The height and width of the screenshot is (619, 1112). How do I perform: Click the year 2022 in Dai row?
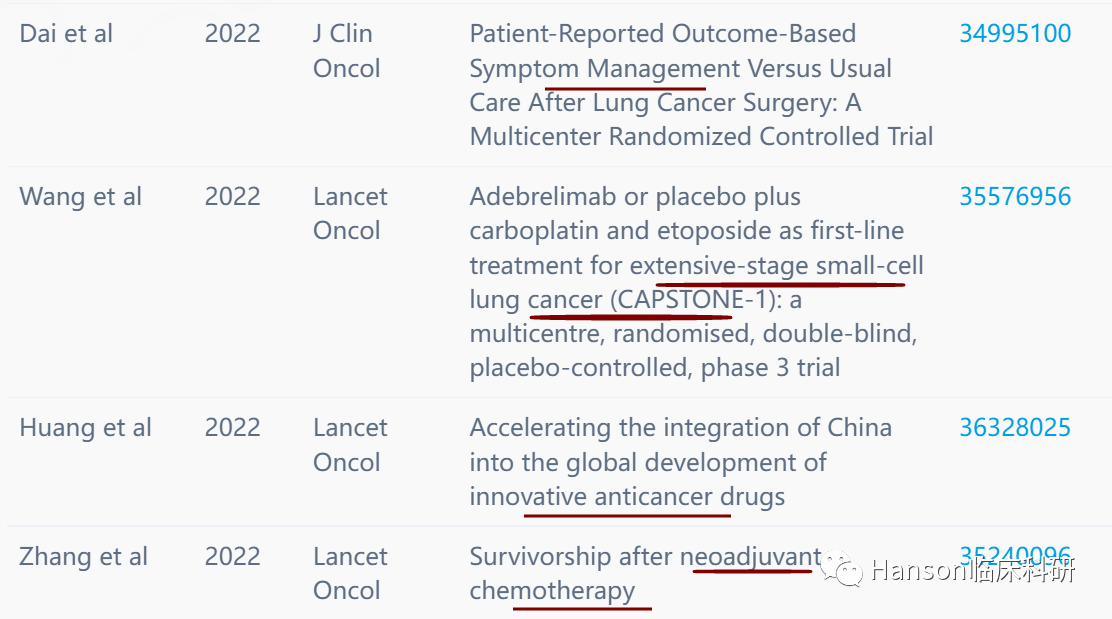click(233, 33)
